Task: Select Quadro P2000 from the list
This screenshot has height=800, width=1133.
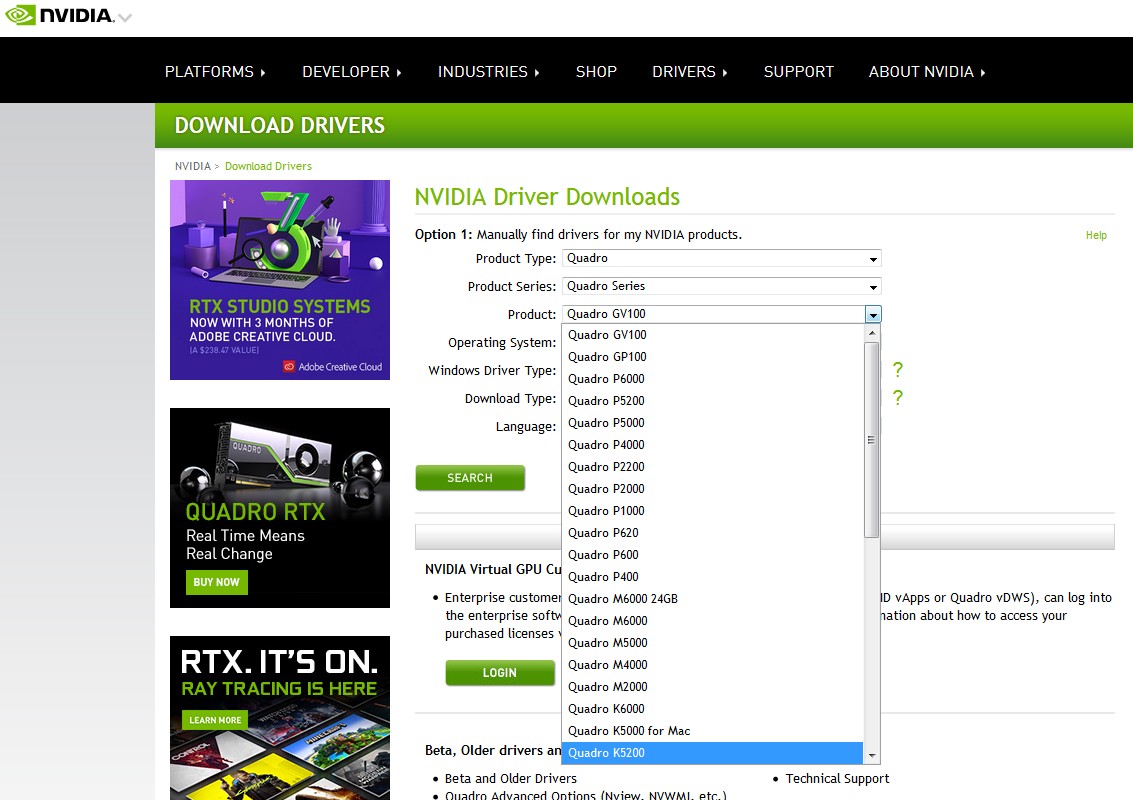Action: (712, 489)
